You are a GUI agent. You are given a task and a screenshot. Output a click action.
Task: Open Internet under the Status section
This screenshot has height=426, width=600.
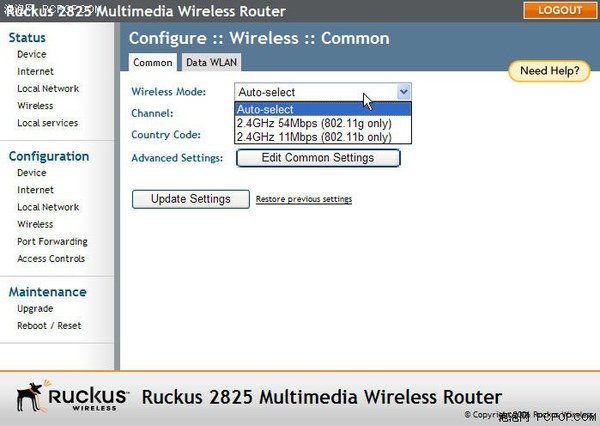tap(35, 72)
